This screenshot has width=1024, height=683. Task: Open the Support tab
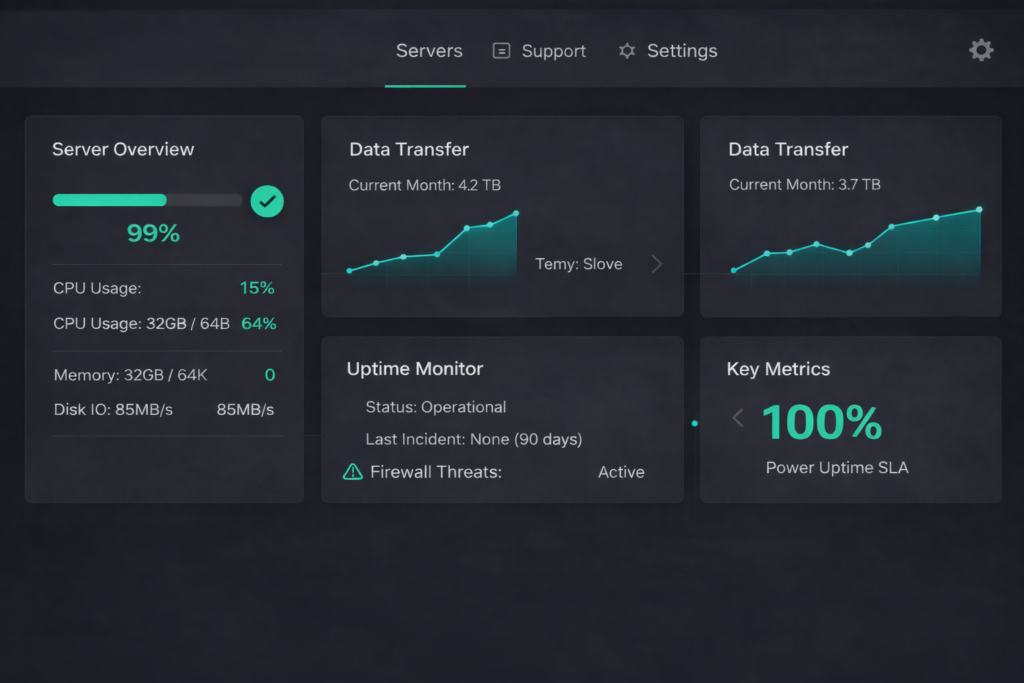553,51
